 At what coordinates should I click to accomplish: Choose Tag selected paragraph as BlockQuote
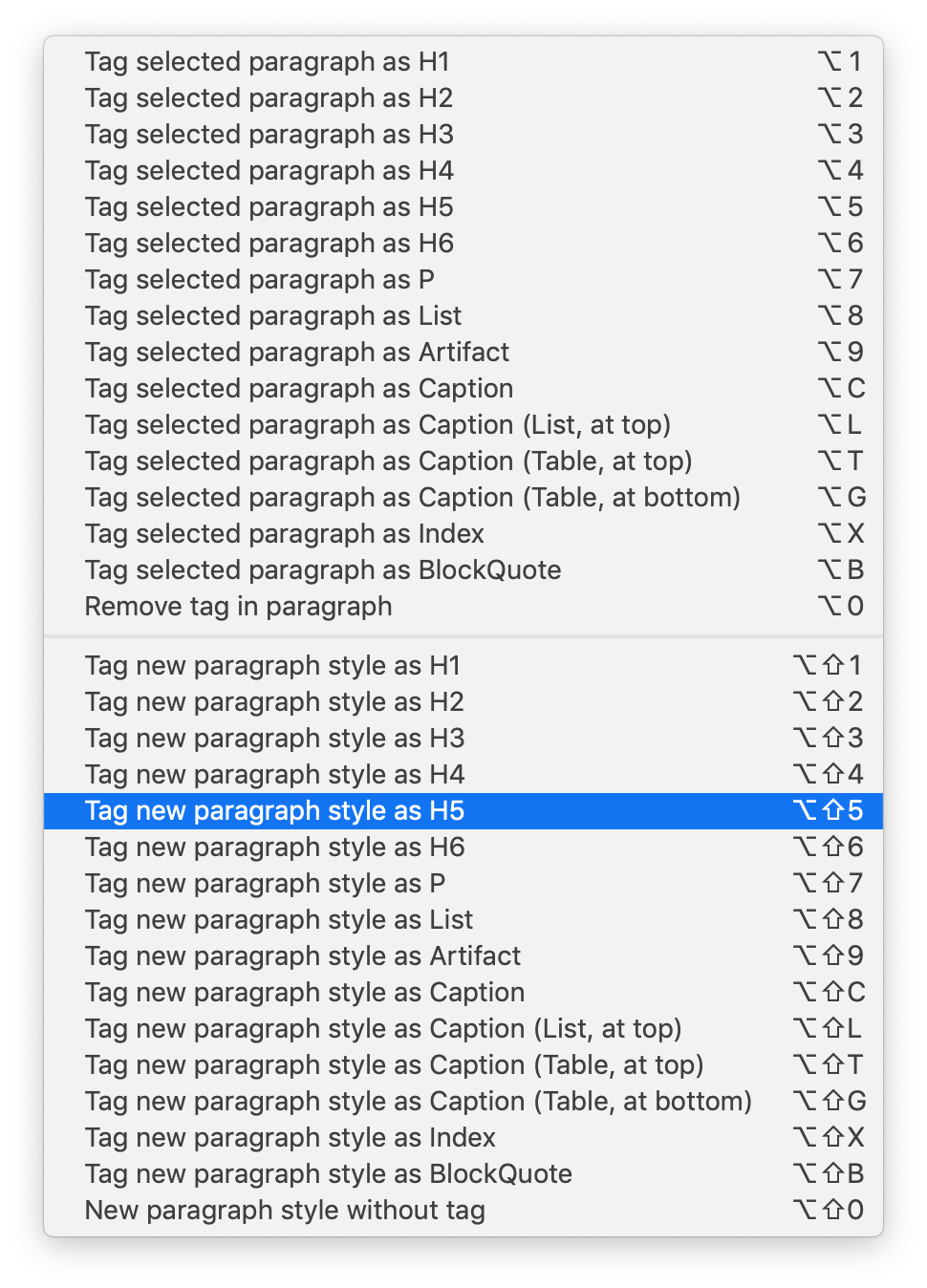click(x=463, y=569)
